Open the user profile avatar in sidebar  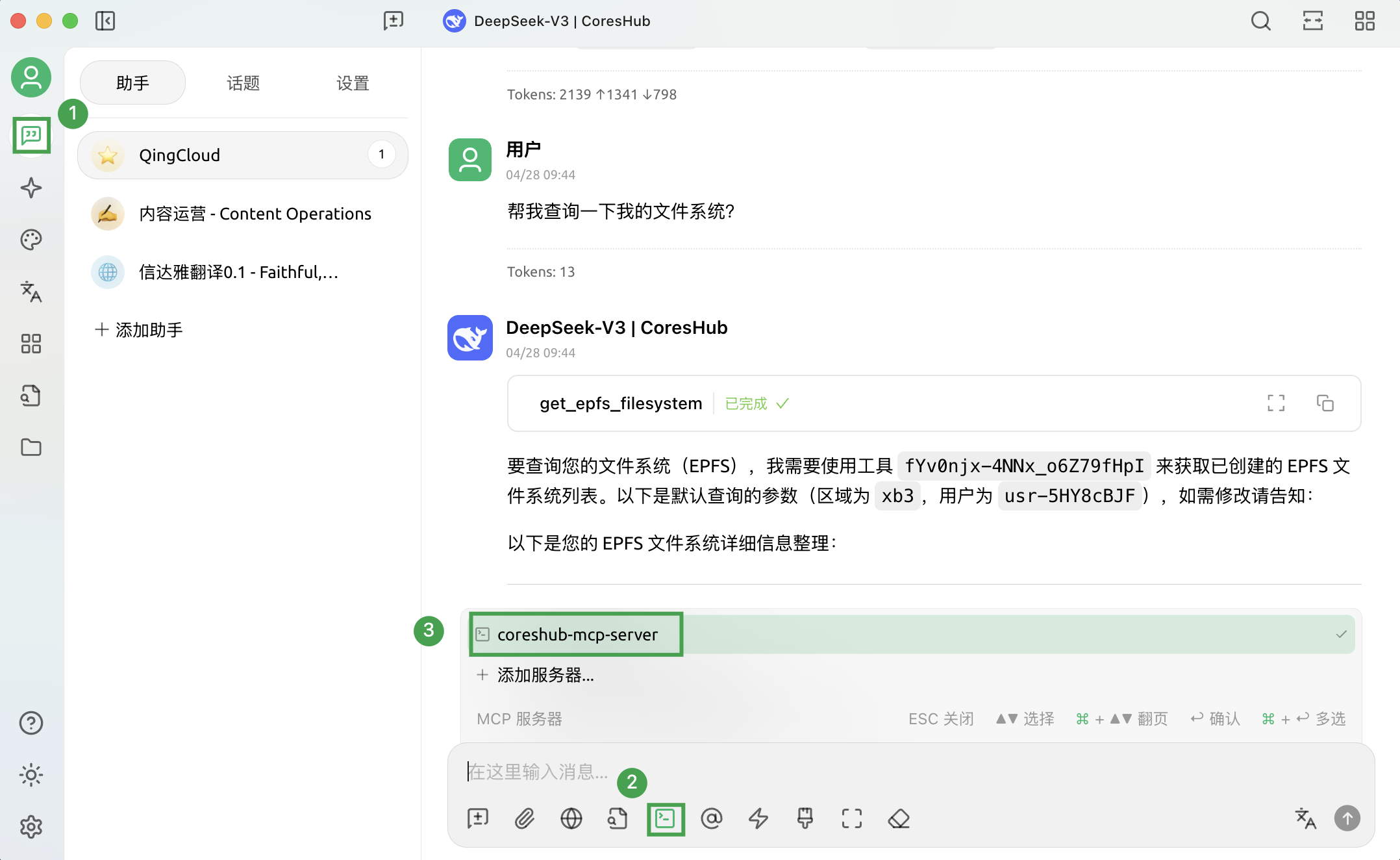pyautogui.click(x=31, y=77)
